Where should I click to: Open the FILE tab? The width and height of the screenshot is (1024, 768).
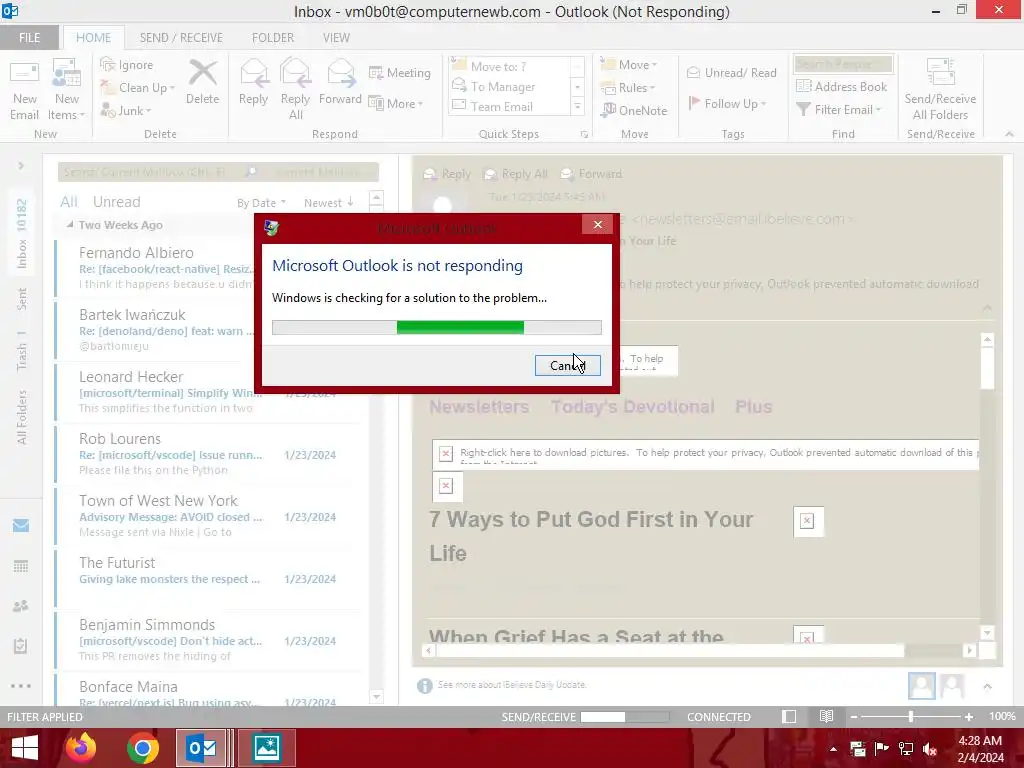point(29,37)
